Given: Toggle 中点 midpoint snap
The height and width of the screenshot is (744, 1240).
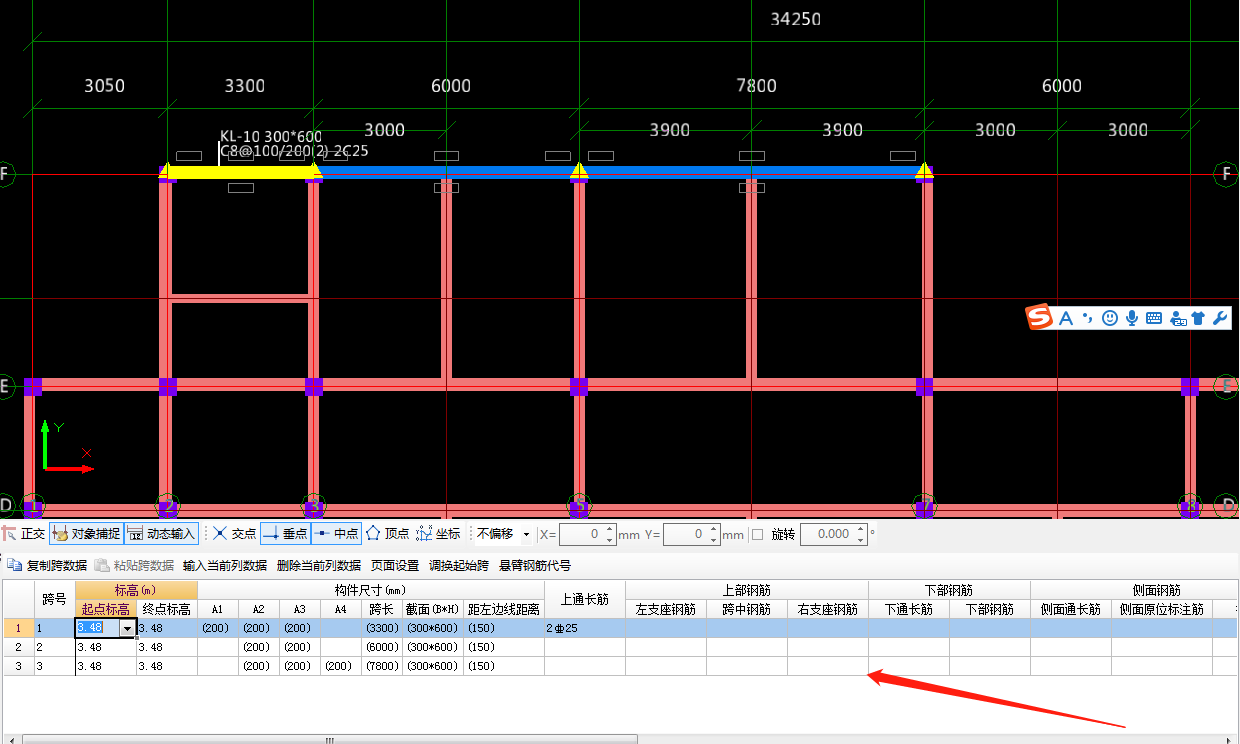Looking at the screenshot, I should click(x=336, y=534).
